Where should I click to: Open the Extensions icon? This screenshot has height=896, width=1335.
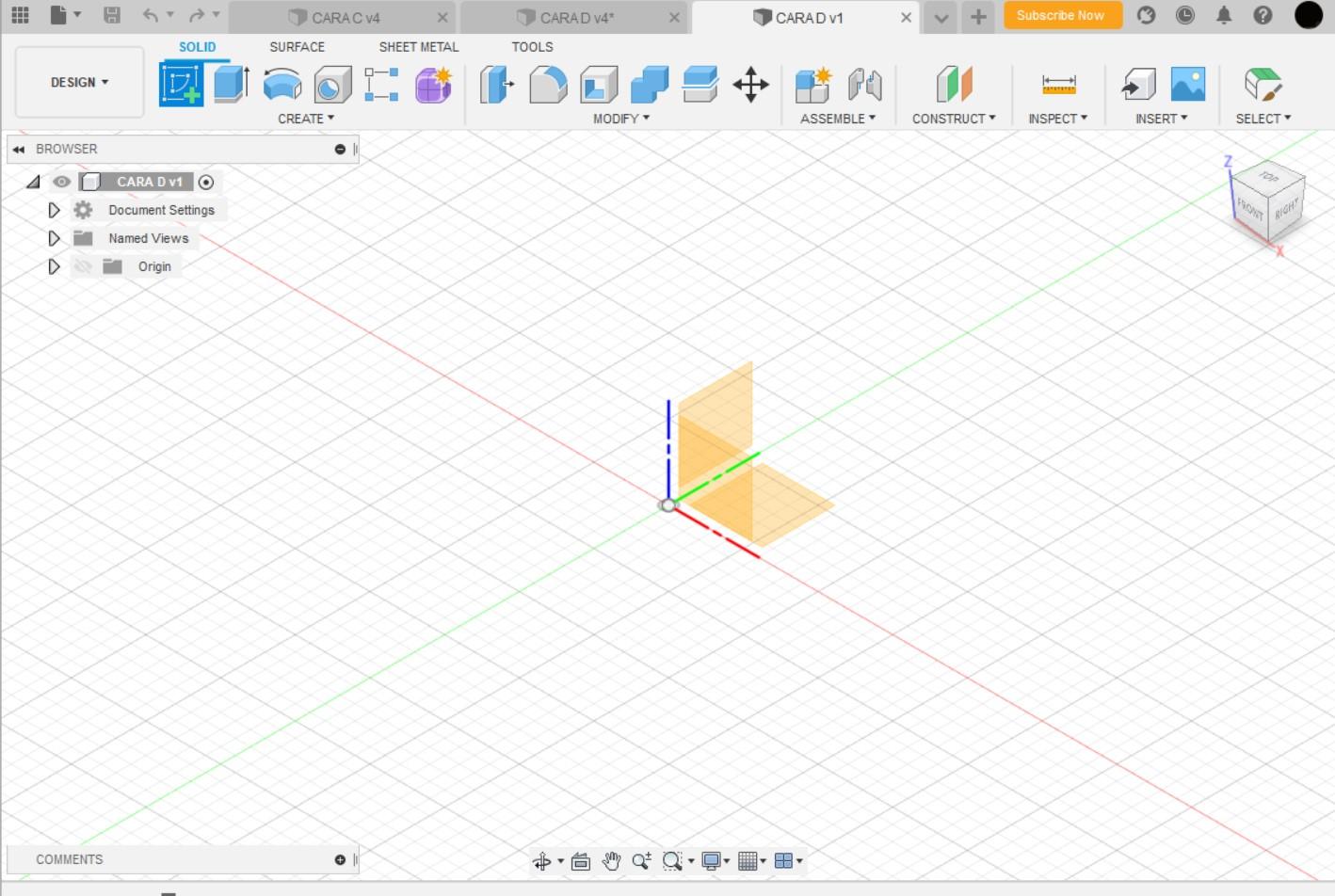(x=1146, y=15)
